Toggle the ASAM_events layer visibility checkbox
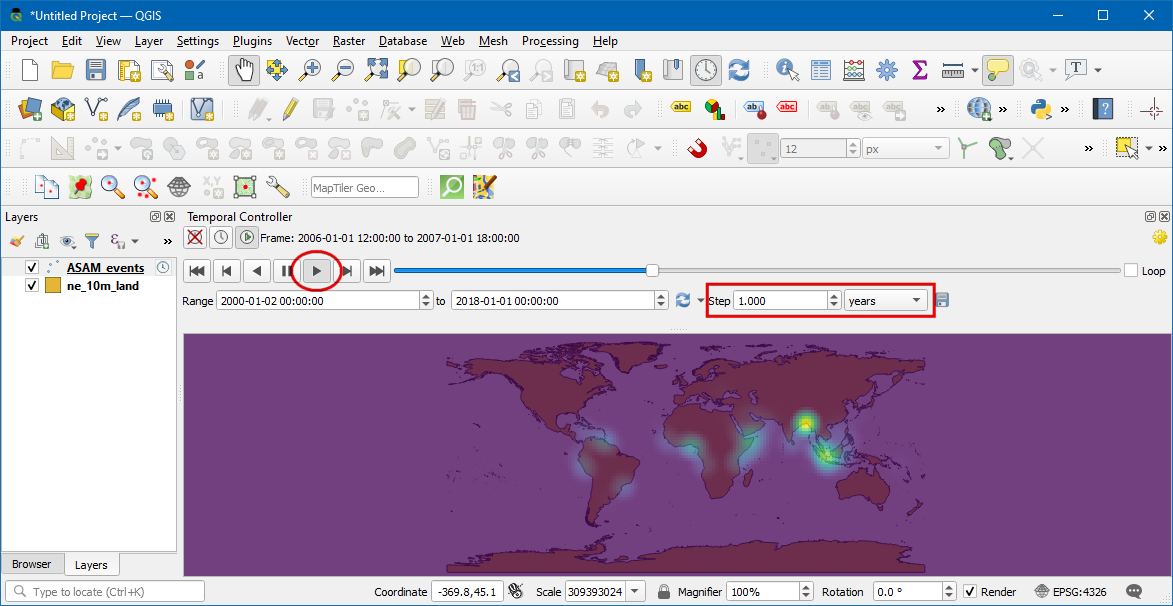The image size is (1173, 606). 32,268
